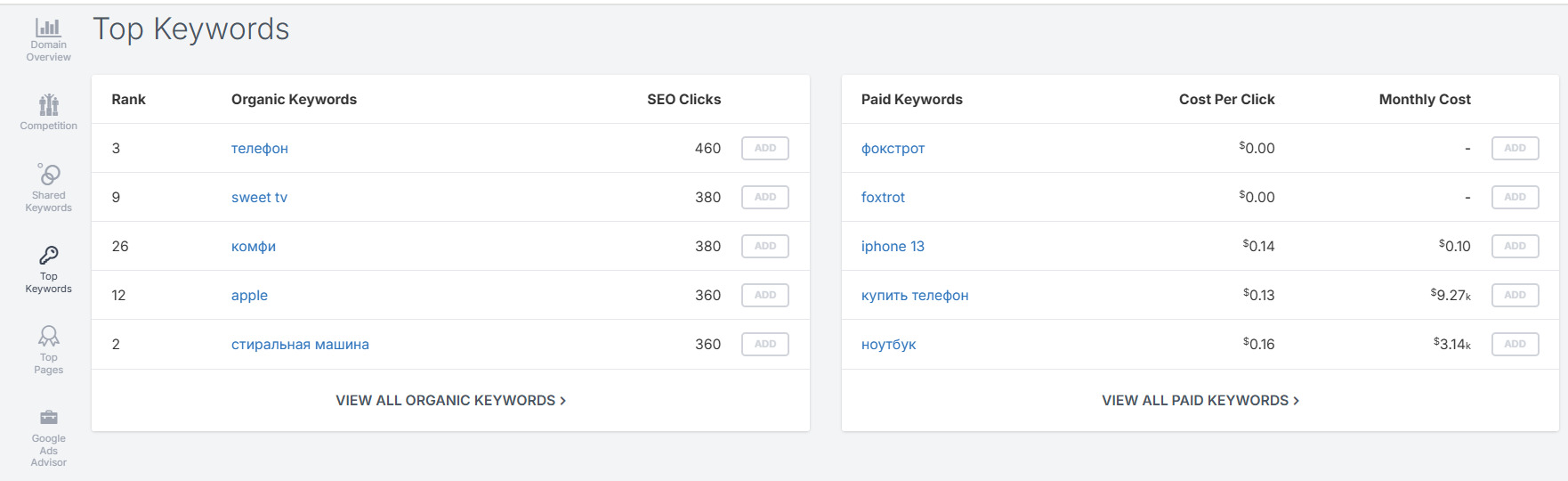Select rank value 26 for комфи
Image resolution: width=1568 pixels, height=481 pixels.
point(120,247)
